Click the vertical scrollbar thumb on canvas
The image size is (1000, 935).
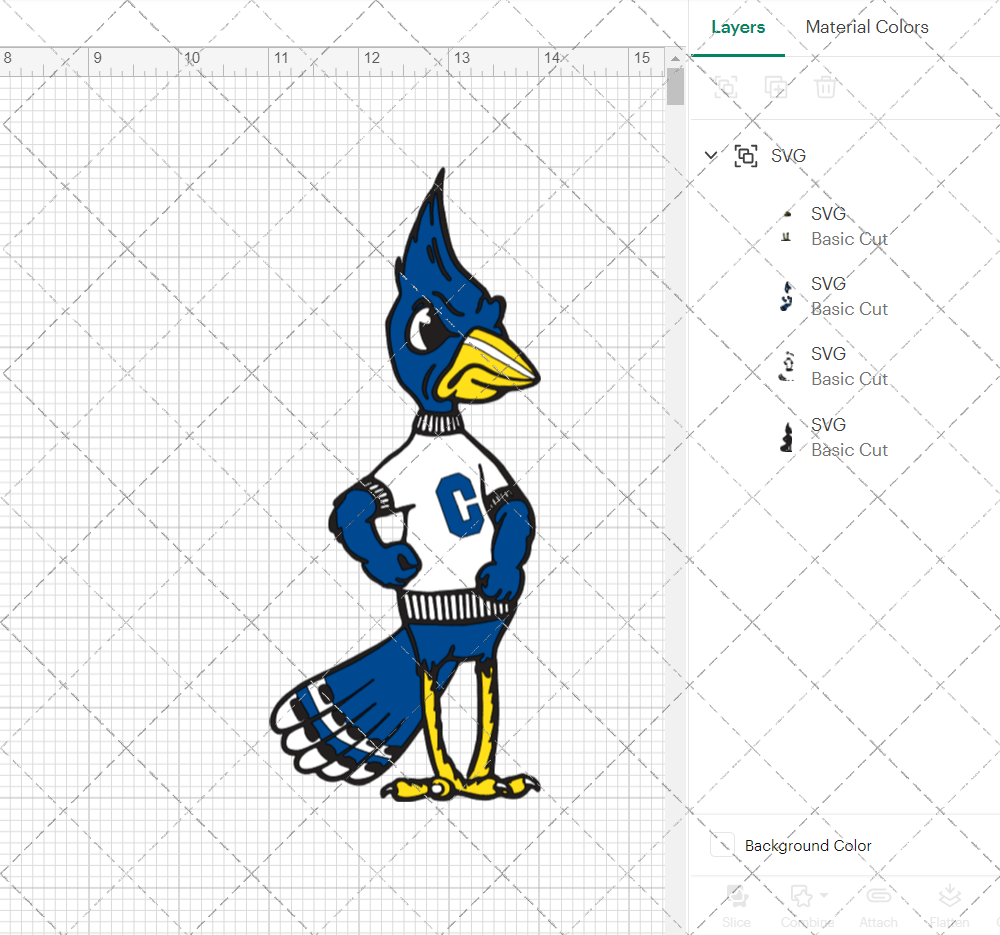pos(675,86)
